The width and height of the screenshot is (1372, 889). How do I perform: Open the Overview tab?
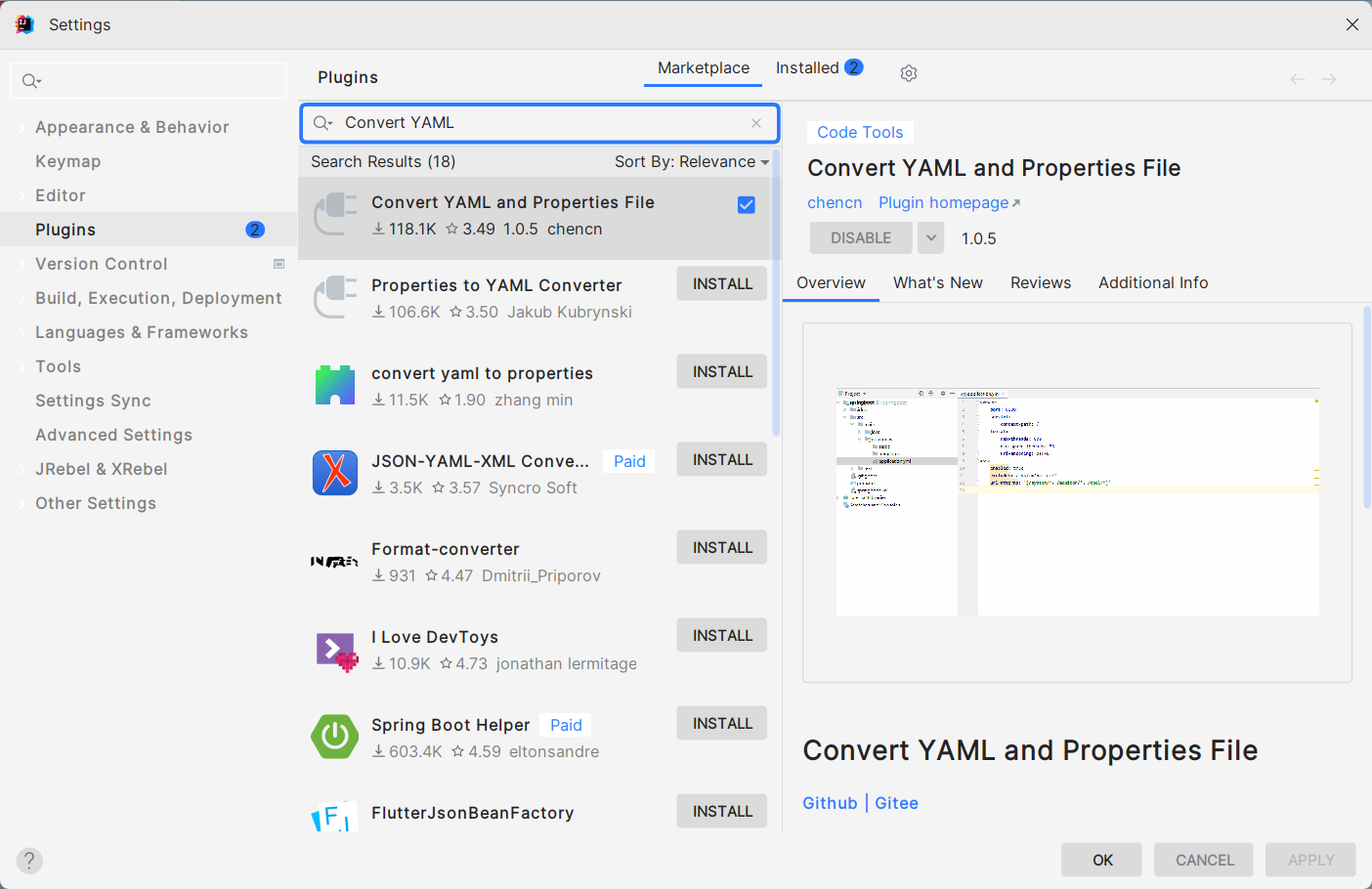point(831,282)
